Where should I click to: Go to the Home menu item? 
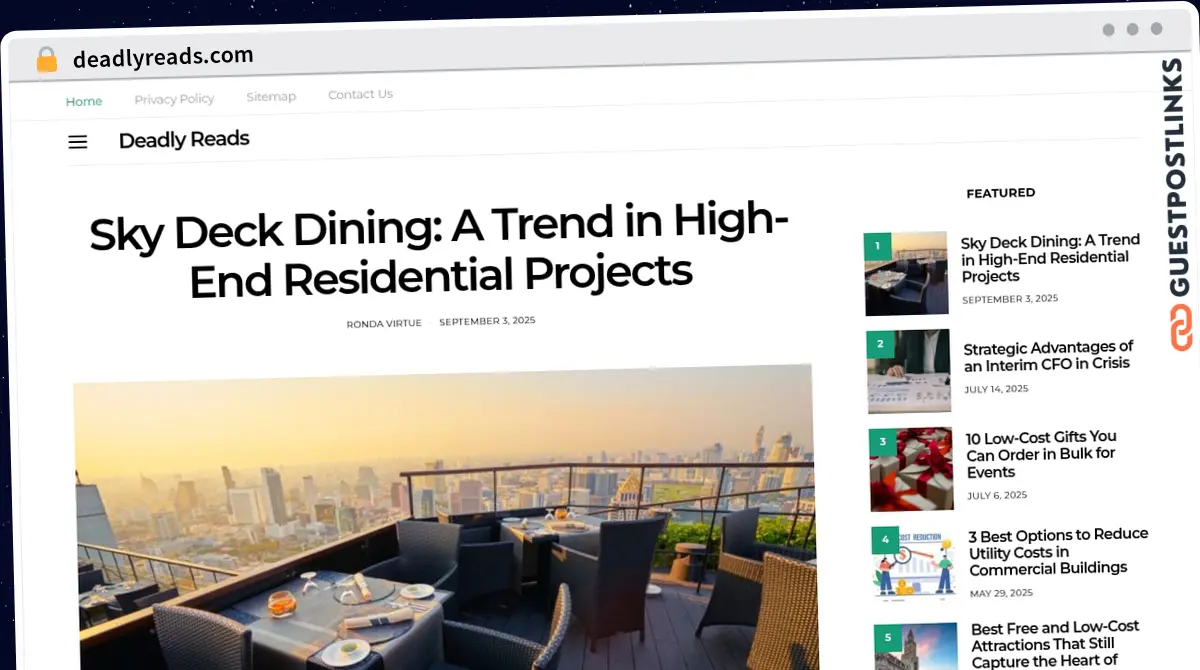point(84,101)
